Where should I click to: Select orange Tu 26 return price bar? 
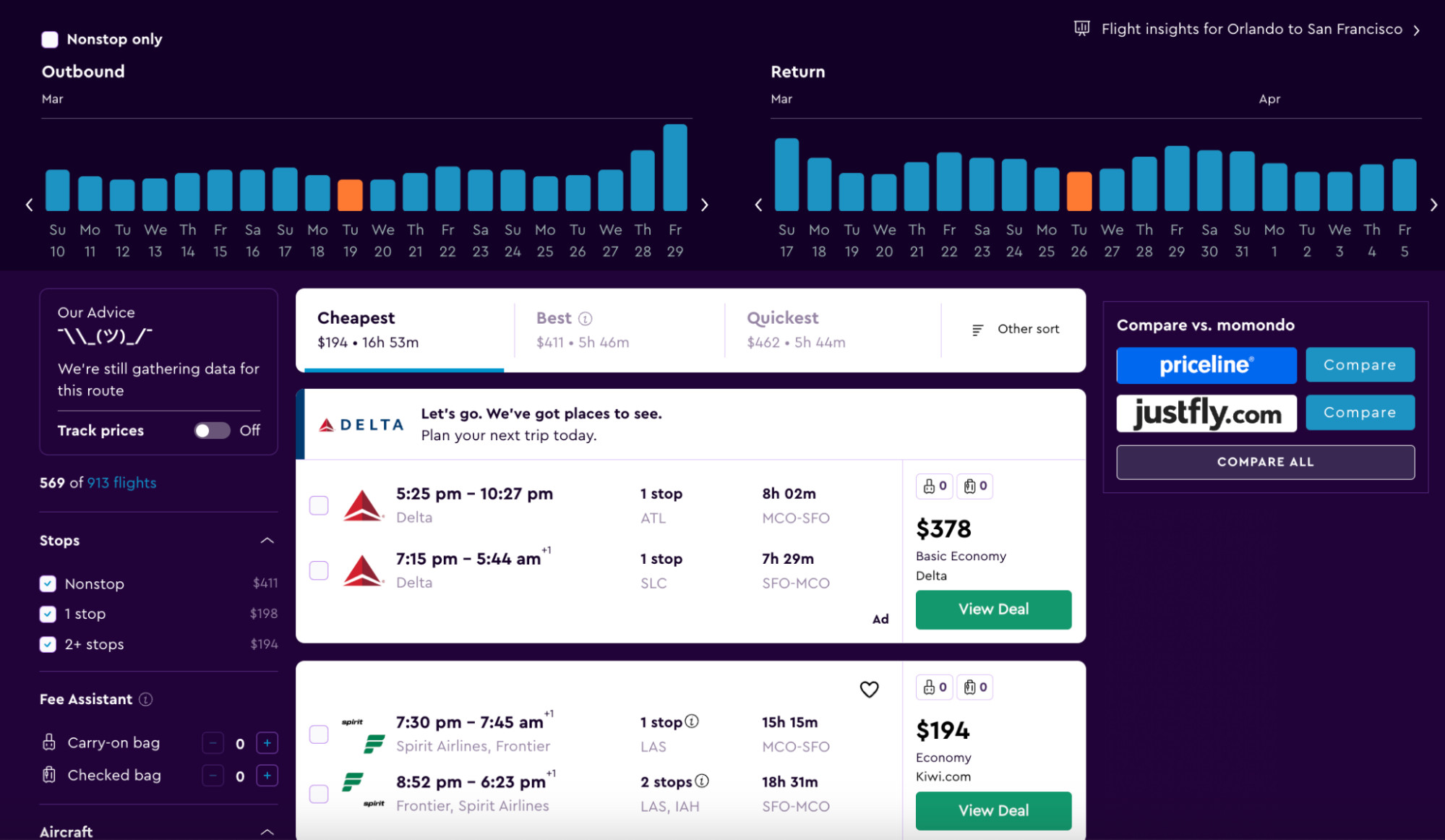(x=1079, y=192)
